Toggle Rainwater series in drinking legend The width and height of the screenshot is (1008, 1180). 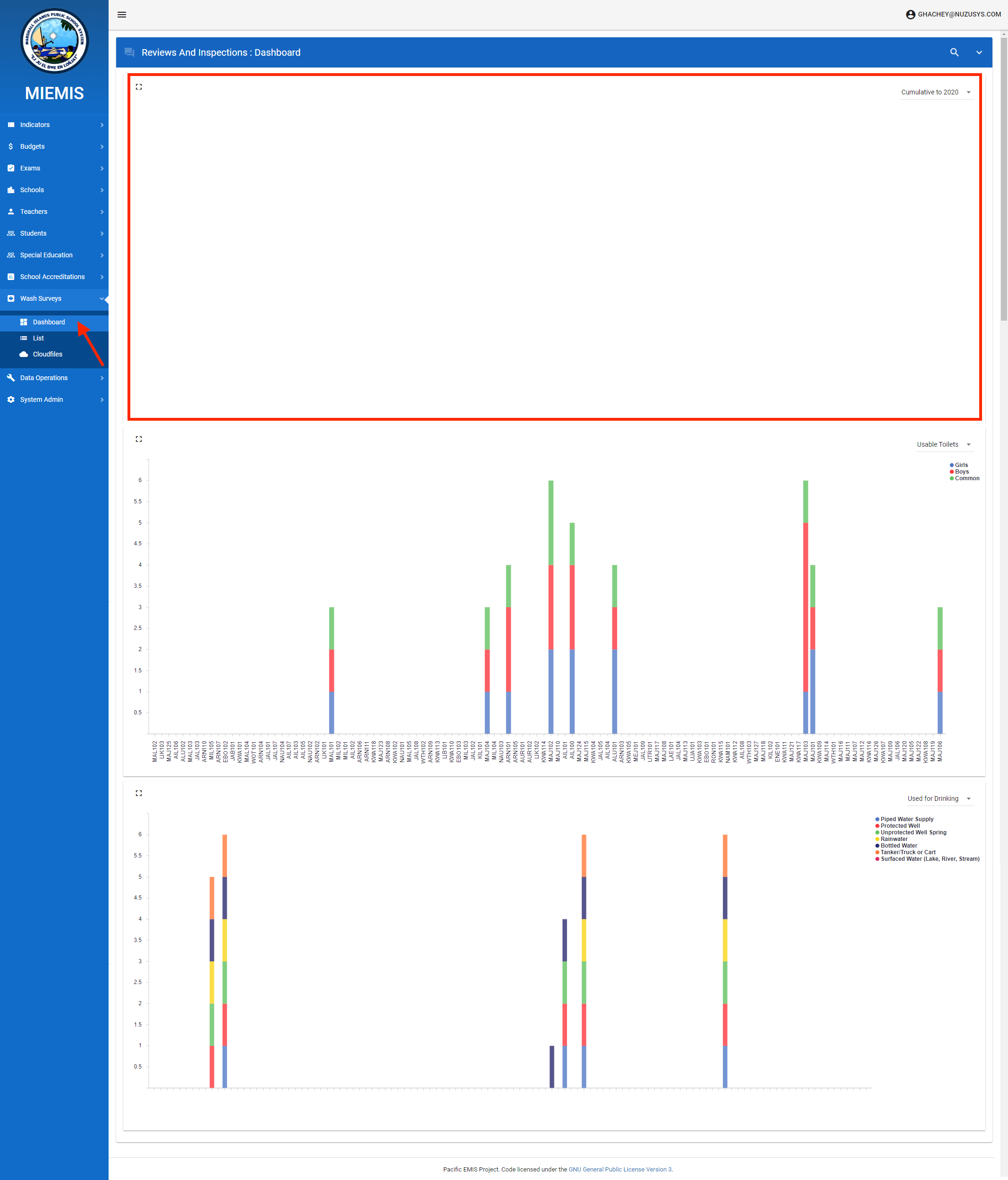894,839
